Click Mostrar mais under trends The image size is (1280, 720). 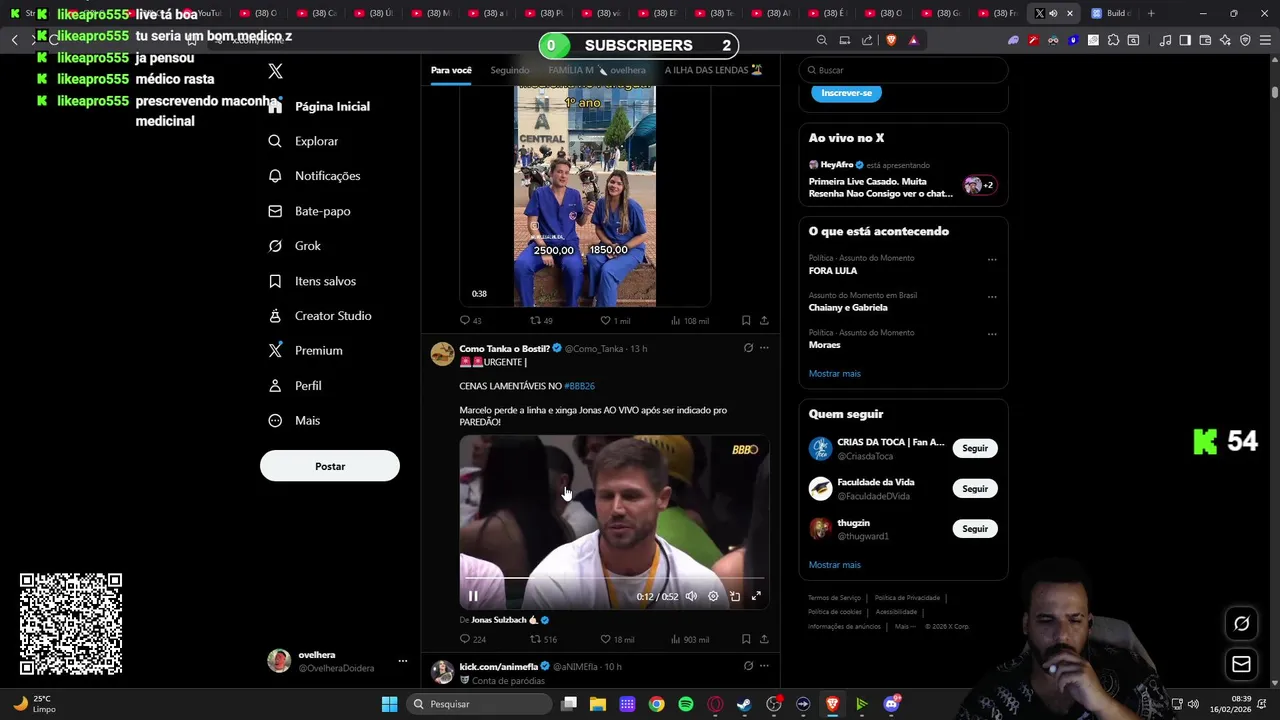(x=834, y=374)
